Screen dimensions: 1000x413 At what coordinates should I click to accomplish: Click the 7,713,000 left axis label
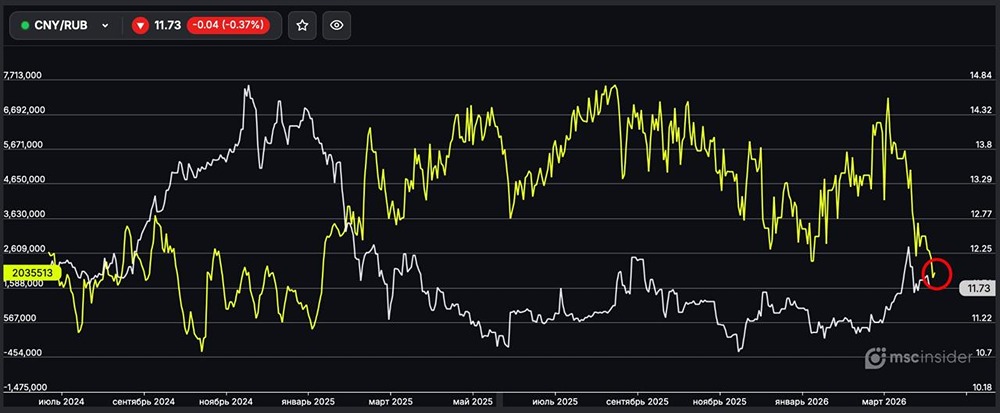point(23,75)
